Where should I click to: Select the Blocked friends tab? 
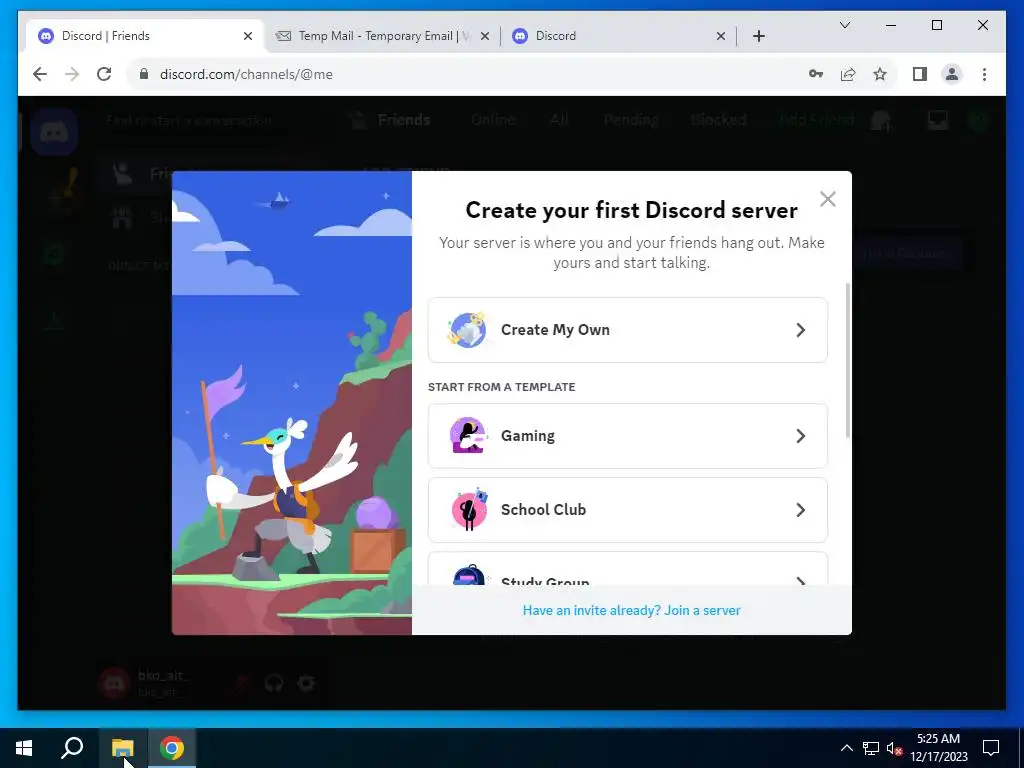click(x=718, y=120)
